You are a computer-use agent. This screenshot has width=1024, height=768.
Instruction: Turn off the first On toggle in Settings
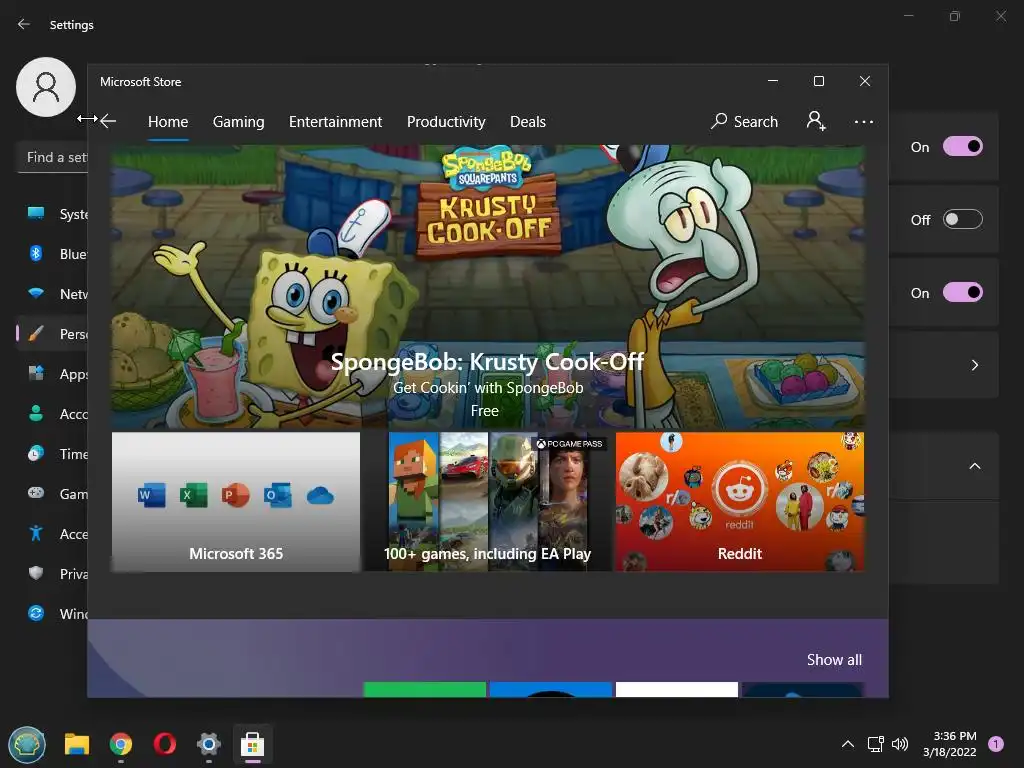pos(963,146)
